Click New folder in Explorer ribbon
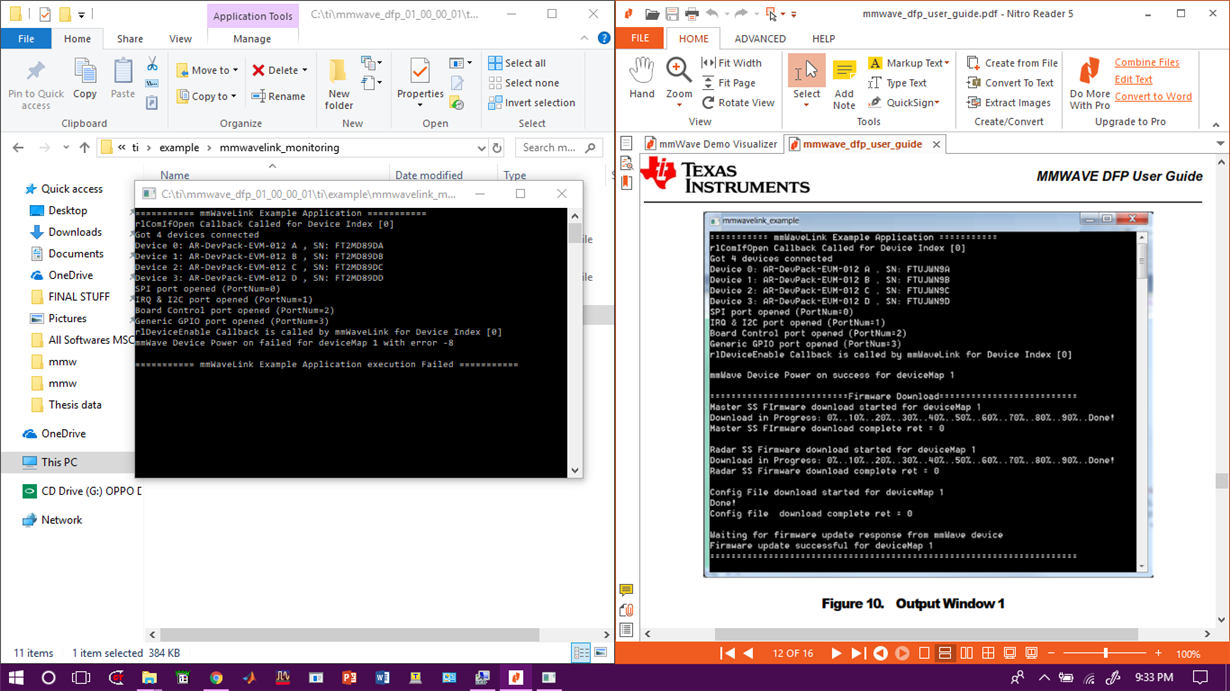This screenshot has height=691, width=1230. (339, 84)
